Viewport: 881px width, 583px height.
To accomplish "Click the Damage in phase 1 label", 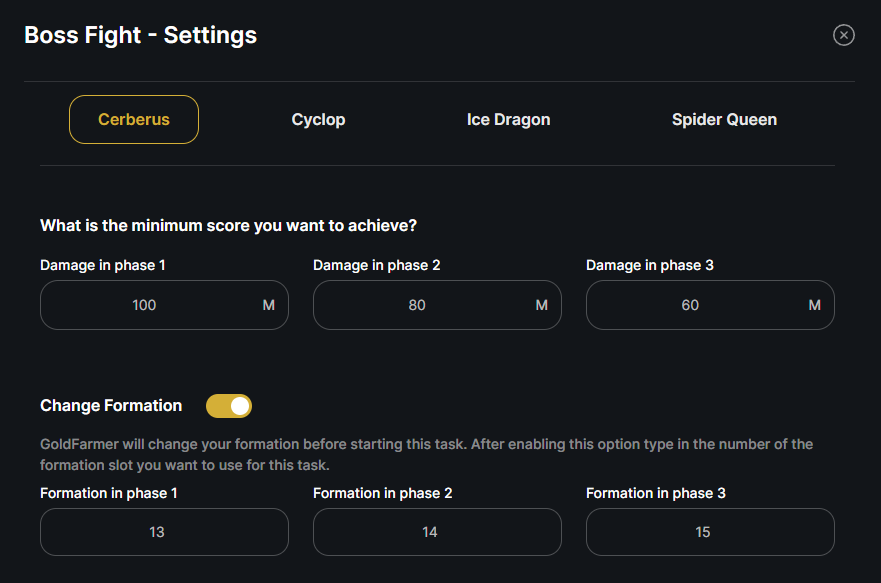I will pos(103,265).
